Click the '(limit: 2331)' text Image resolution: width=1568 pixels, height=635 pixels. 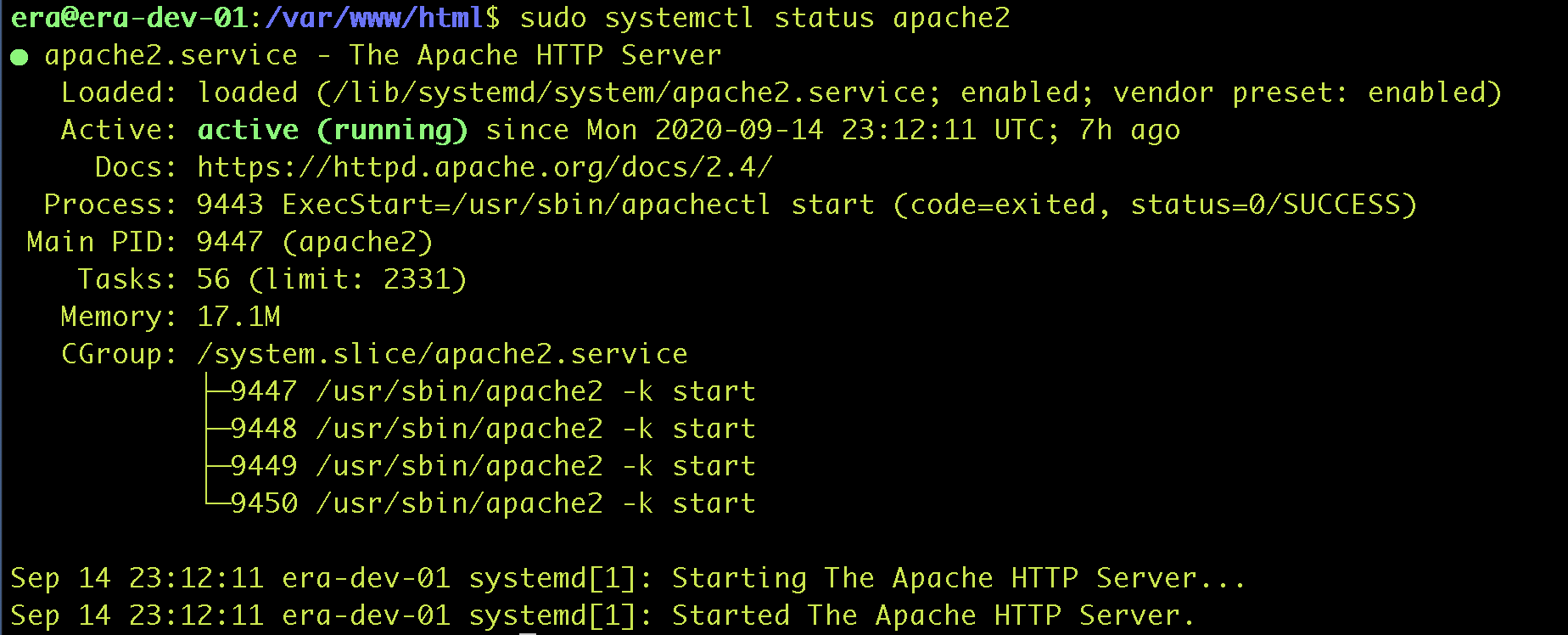[357, 279]
